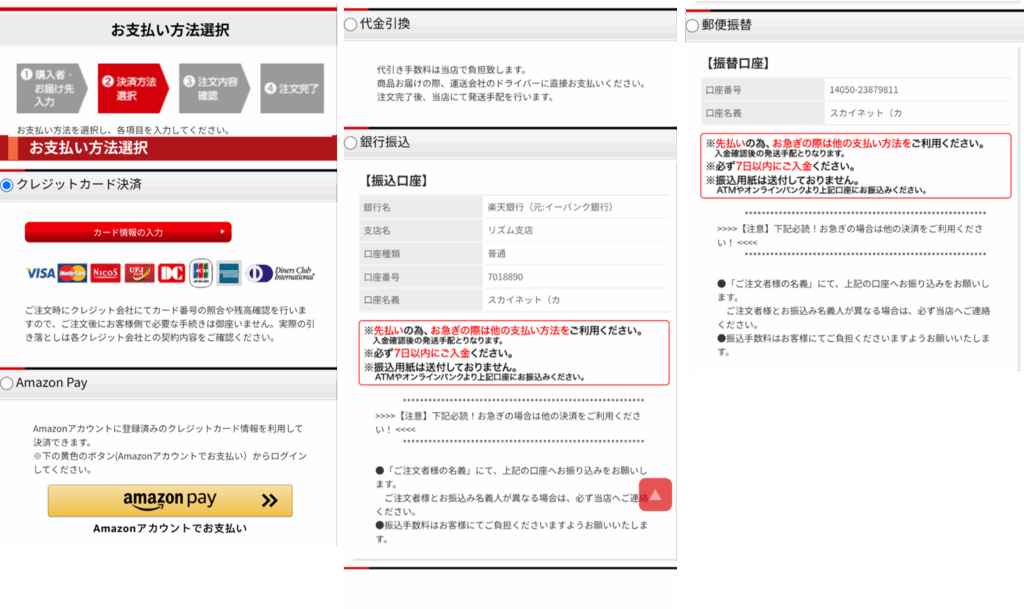The image size is (1024, 609).
Task: Select the Amazon Pay radio button
Action: [7, 383]
